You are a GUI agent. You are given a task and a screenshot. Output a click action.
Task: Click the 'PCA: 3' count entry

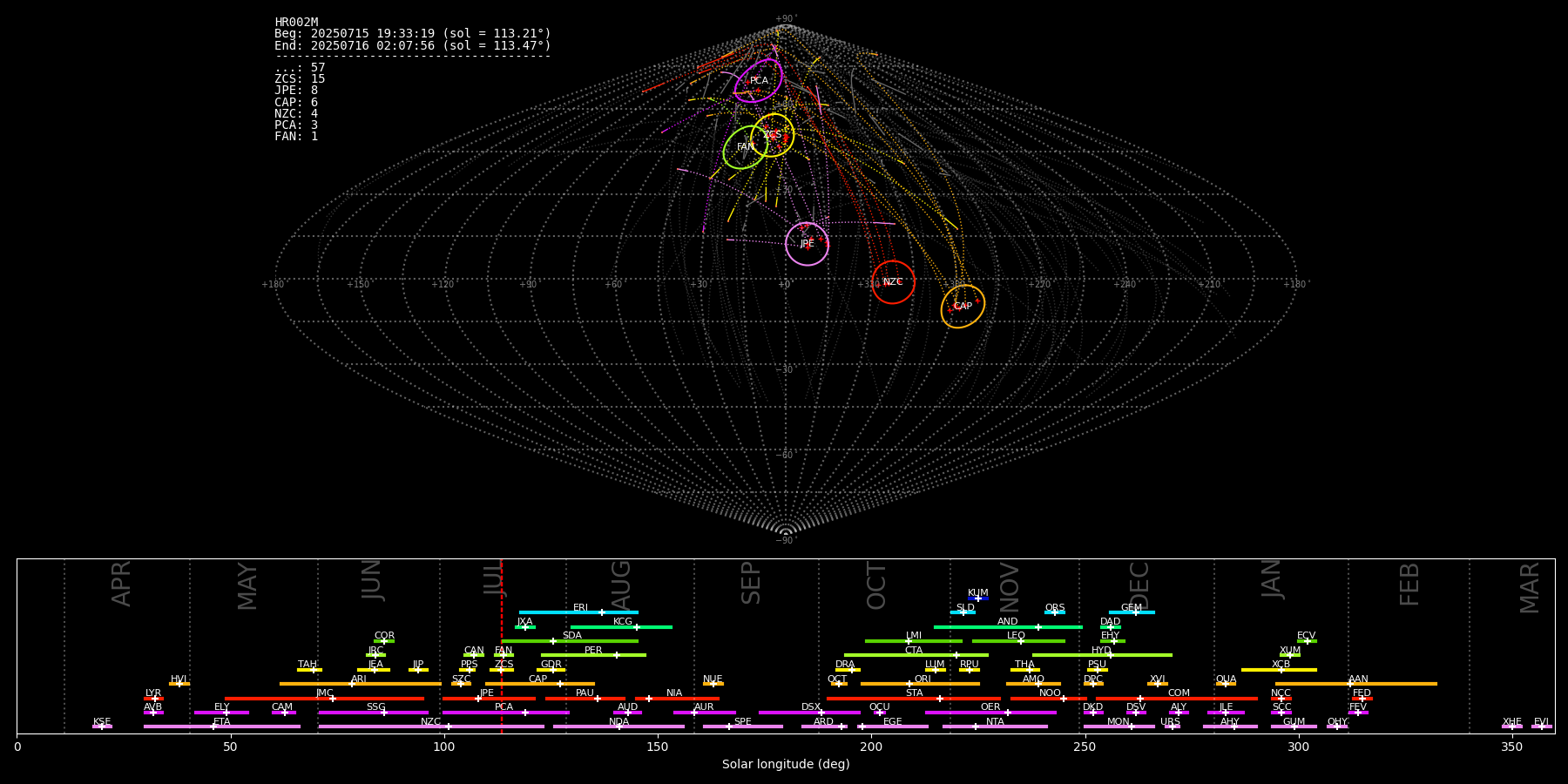(x=296, y=125)
